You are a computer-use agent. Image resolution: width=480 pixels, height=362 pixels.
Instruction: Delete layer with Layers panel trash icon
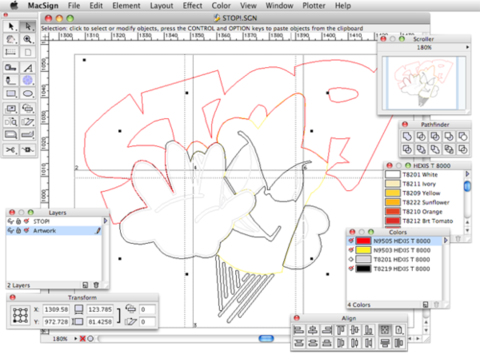(96, 285)
